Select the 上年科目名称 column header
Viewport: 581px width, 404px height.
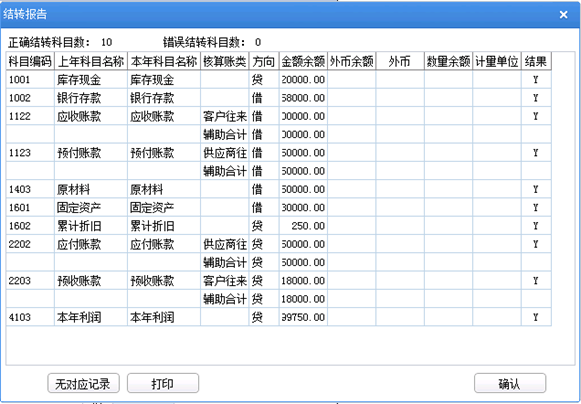[x=91, y=61]
